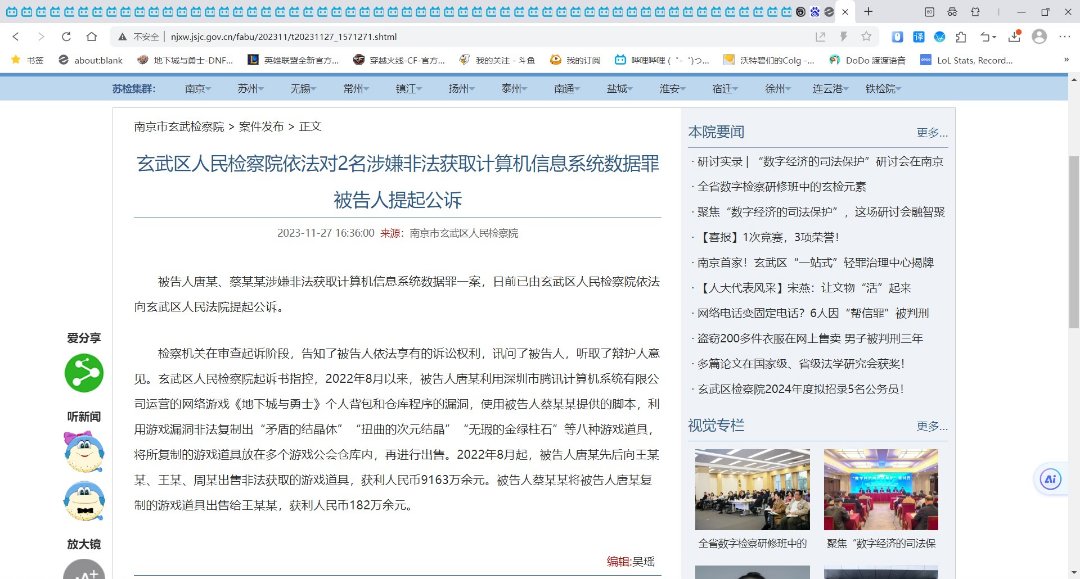
Task: Click the round blue extension icon
Action: pyautogui.click(x=939, y=36)
